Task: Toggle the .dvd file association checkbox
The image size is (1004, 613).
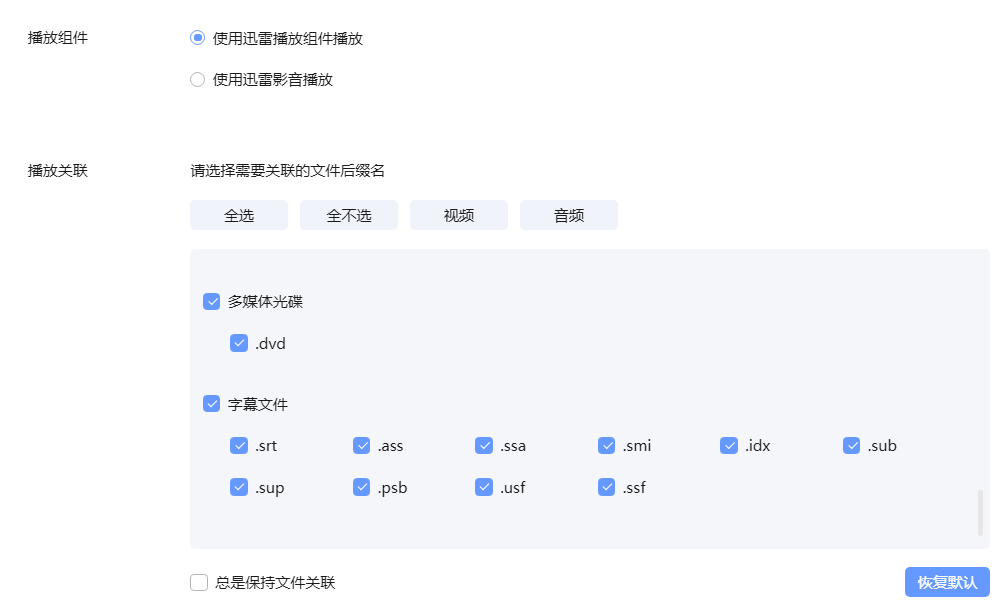Action: [x=239, y=343]
